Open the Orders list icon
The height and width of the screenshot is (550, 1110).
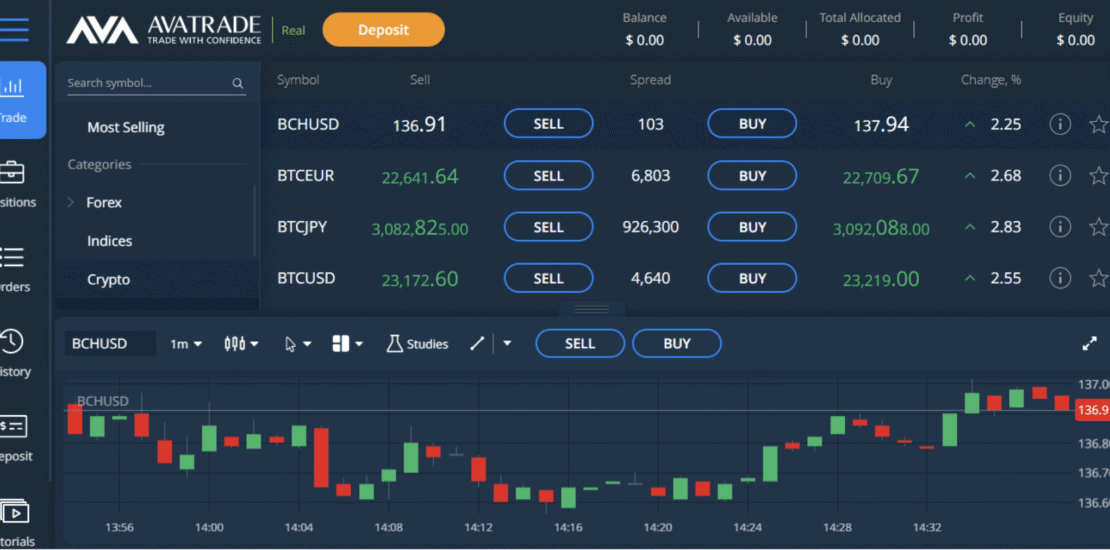coord(12,258)
